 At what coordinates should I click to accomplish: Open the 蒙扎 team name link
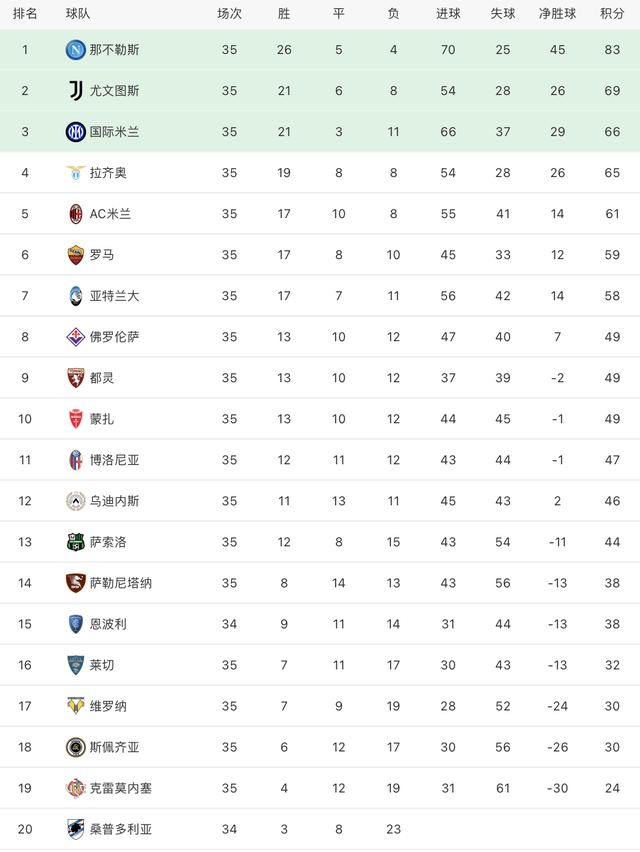pyautogui.click(x=103, y=418)
